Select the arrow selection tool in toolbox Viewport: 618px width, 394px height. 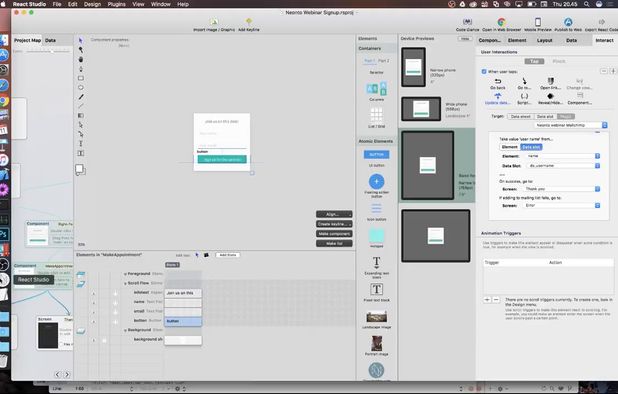coord(81,41)
